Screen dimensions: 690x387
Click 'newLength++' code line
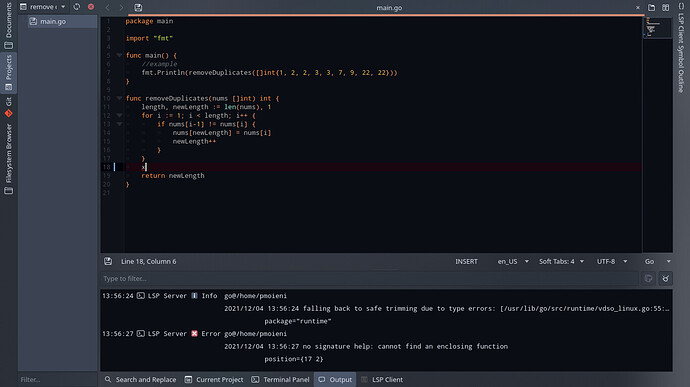click(x=194, y=141)
